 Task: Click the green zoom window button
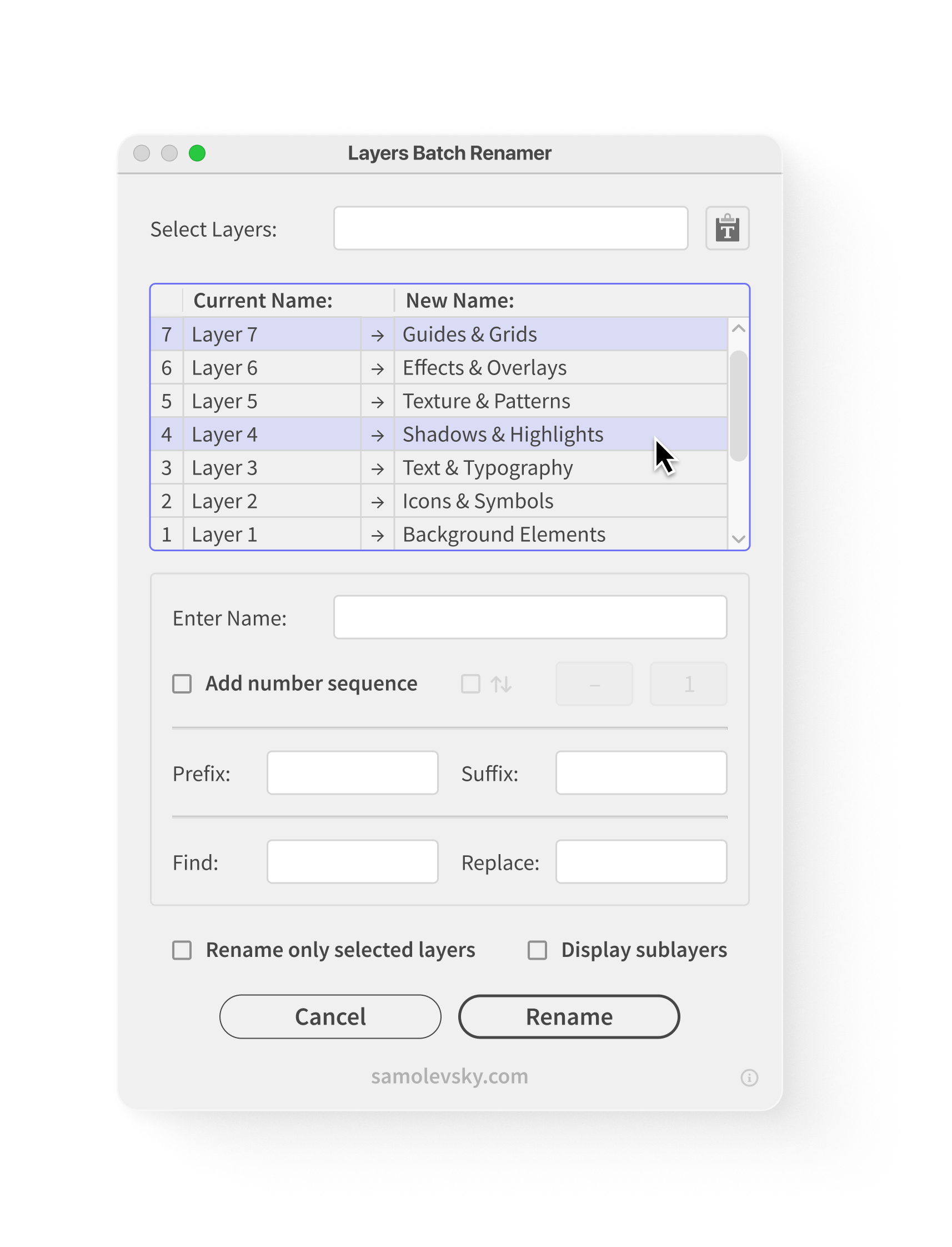[197, 153]
